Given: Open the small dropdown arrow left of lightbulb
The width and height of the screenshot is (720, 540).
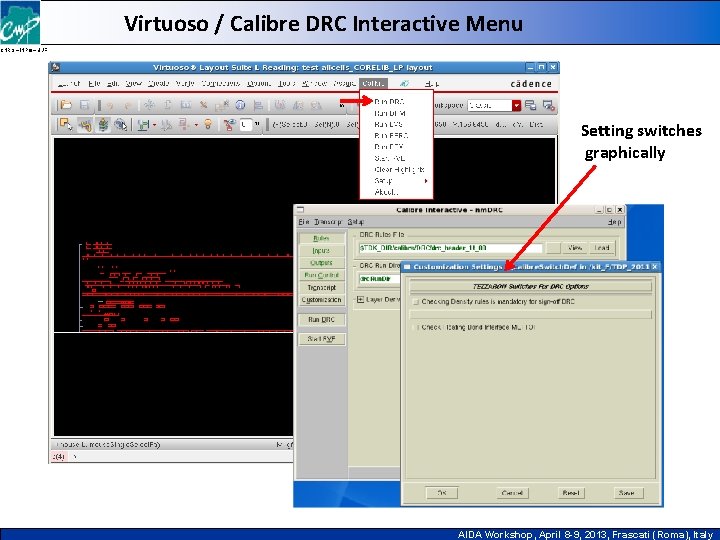Looking at the screenshot, I should click(196, 124).
